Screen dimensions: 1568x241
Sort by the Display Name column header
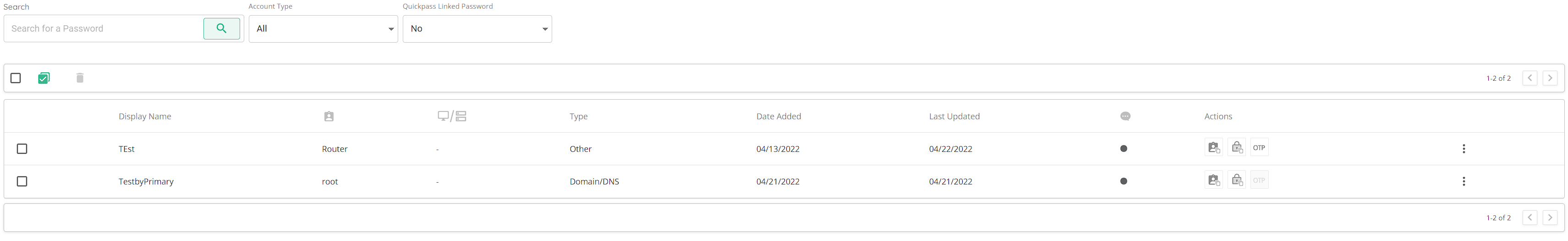(x=145, y=117)
